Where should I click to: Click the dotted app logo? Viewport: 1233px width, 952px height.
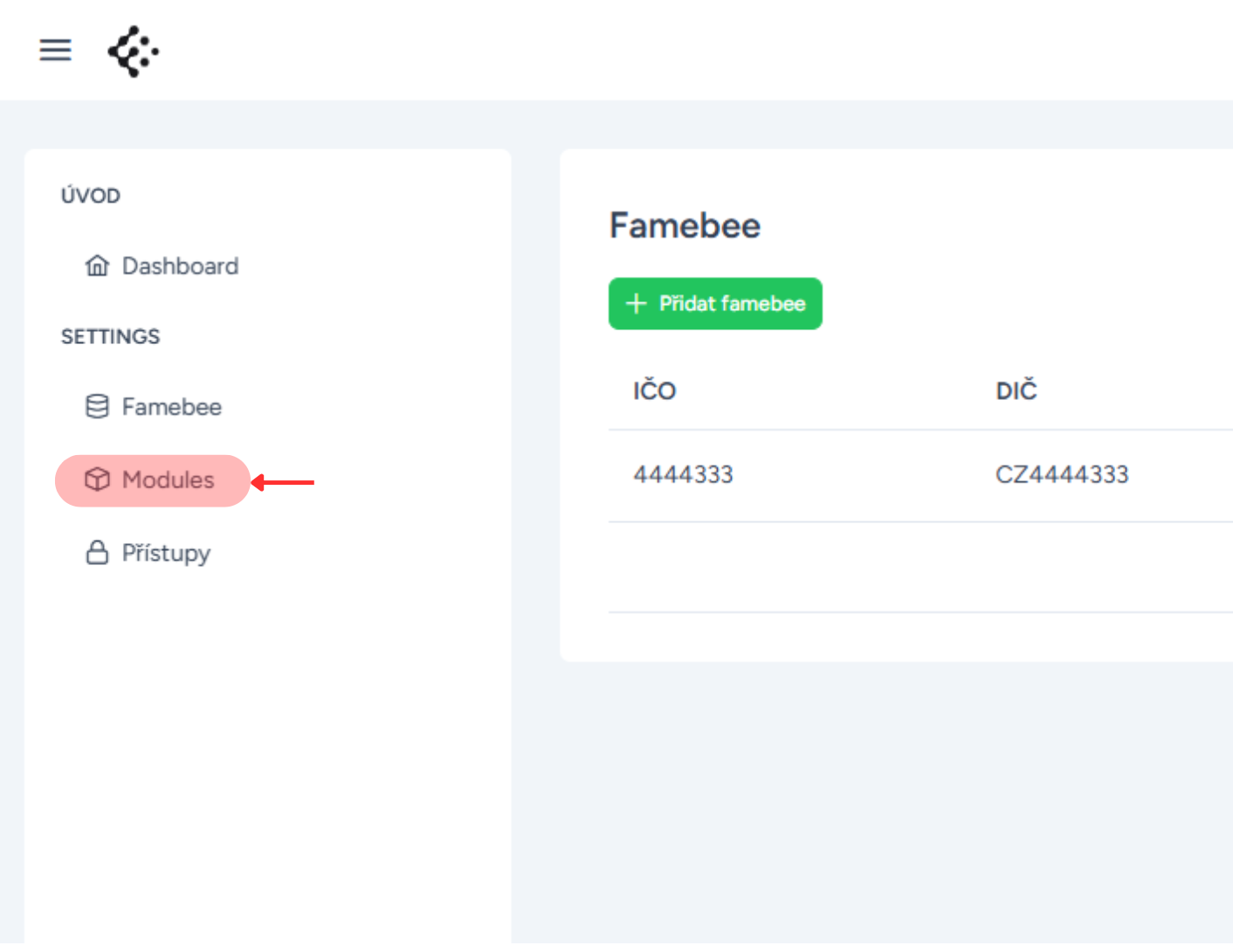coord(134,52)
